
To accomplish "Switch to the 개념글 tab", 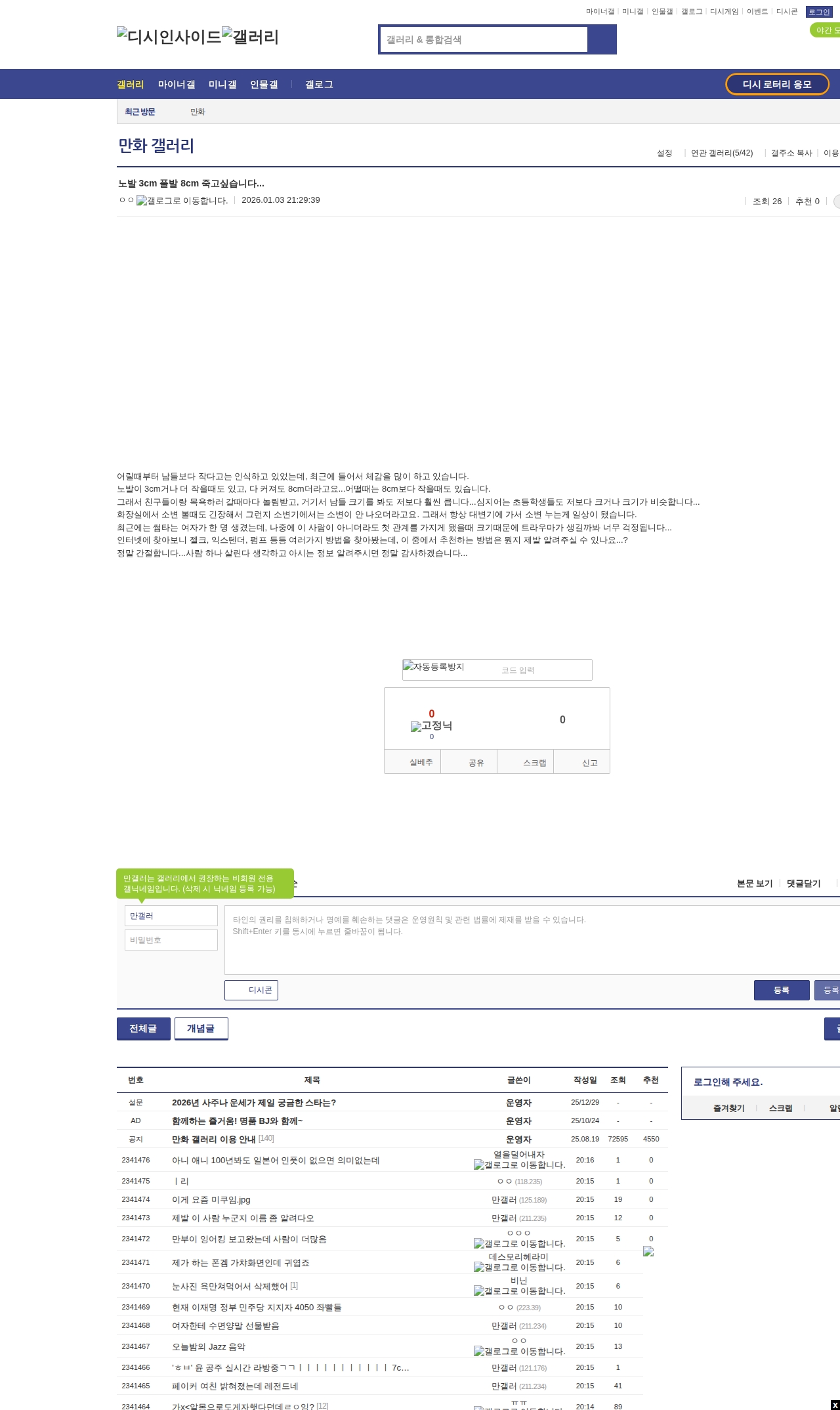I will click(201, 1029).
